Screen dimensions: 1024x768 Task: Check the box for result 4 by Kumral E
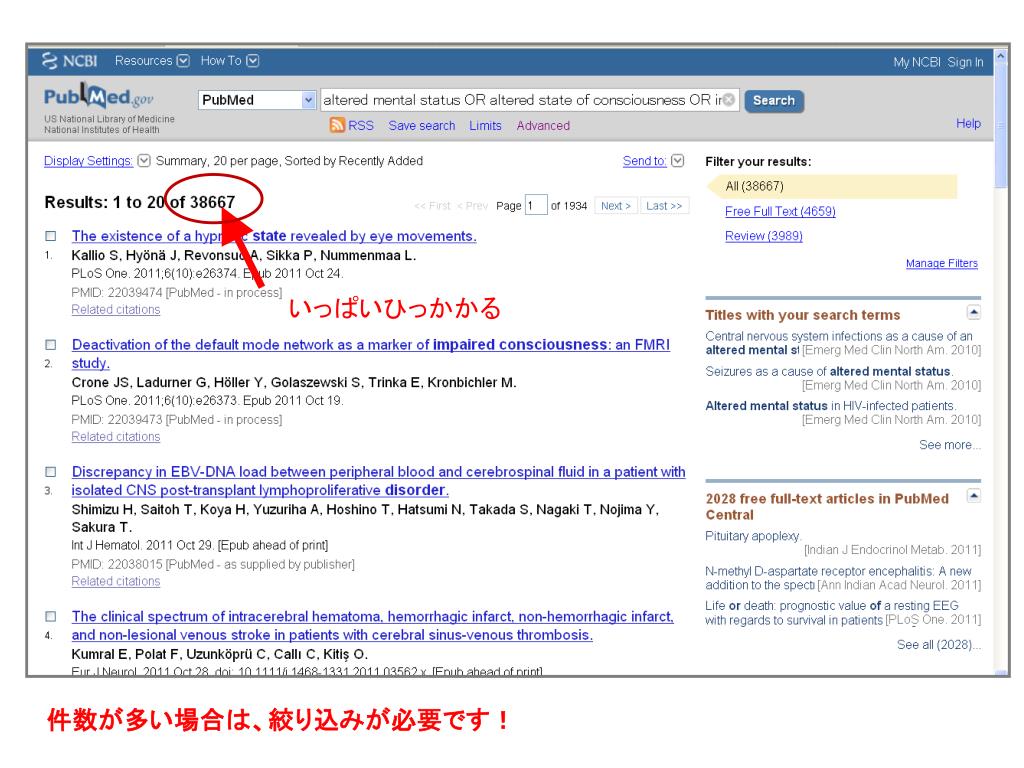(x=50, y=616)
